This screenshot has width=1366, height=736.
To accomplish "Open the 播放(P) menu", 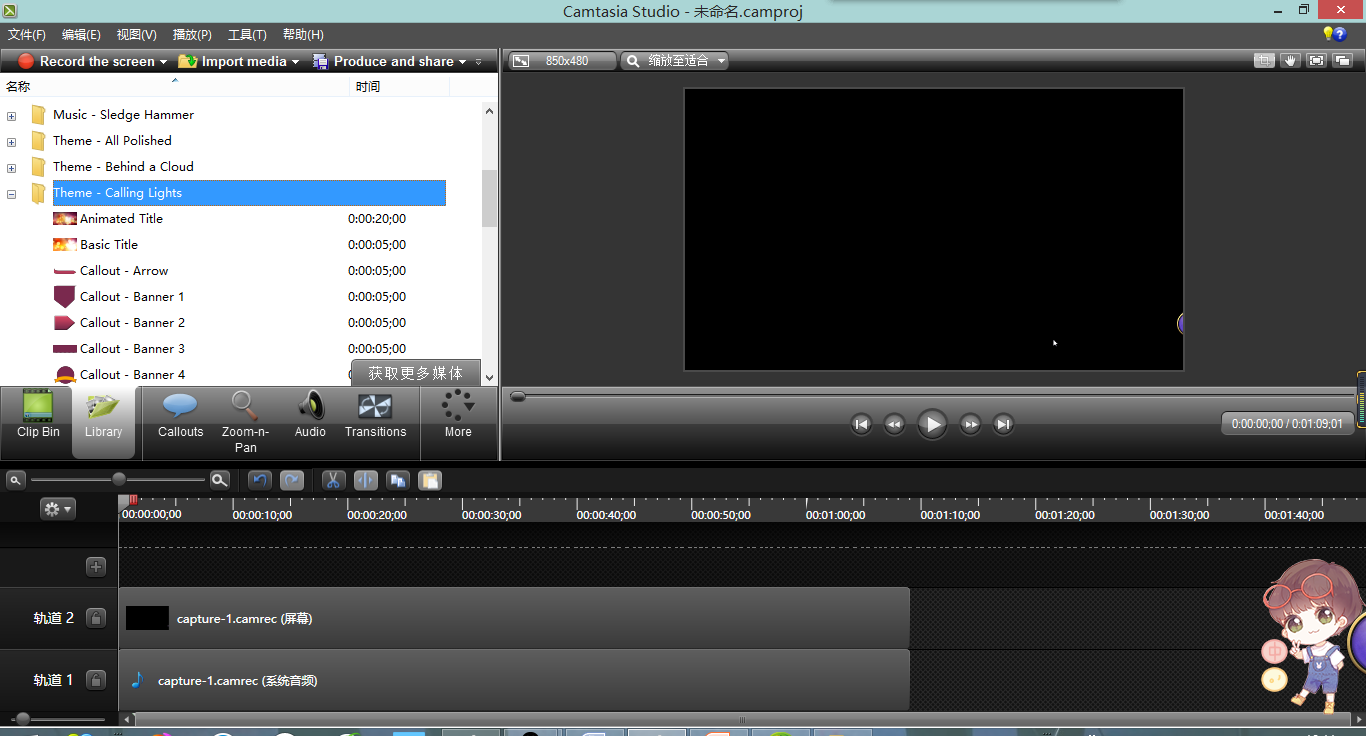I will [x=192, y=35].
